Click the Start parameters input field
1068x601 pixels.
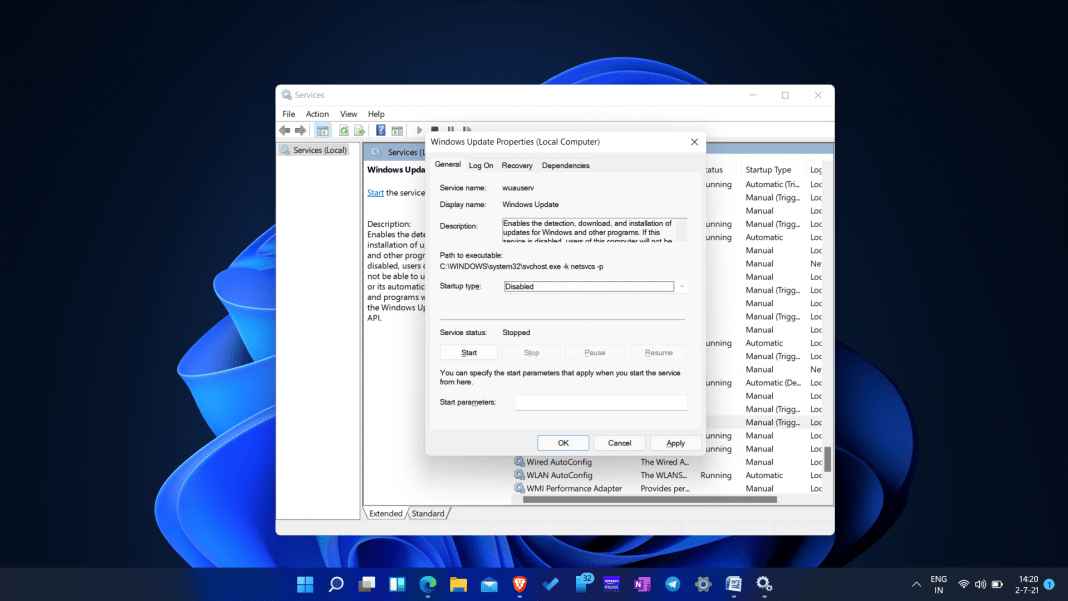click(x=601, y=403)
